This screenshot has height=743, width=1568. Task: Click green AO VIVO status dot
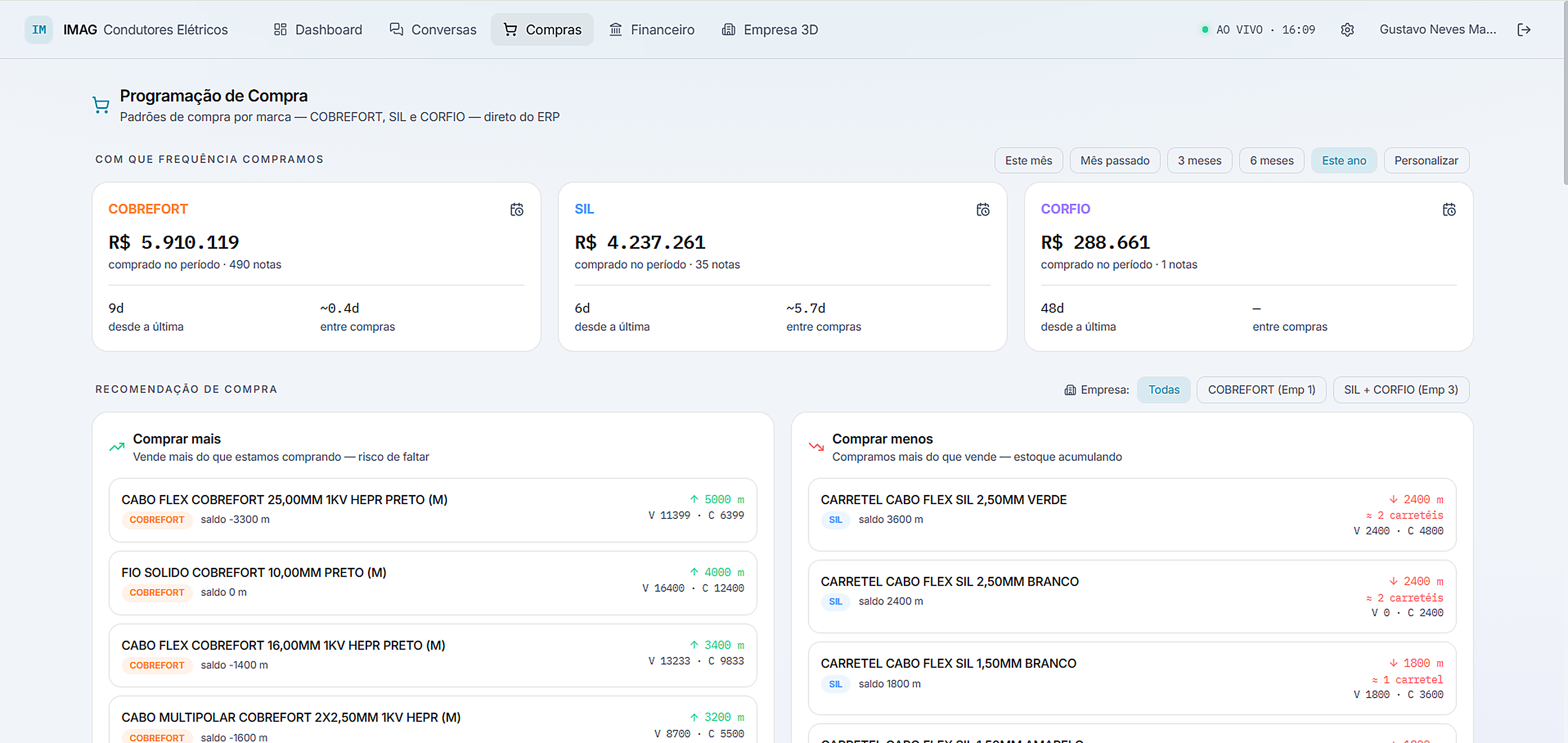[1204, 29]
